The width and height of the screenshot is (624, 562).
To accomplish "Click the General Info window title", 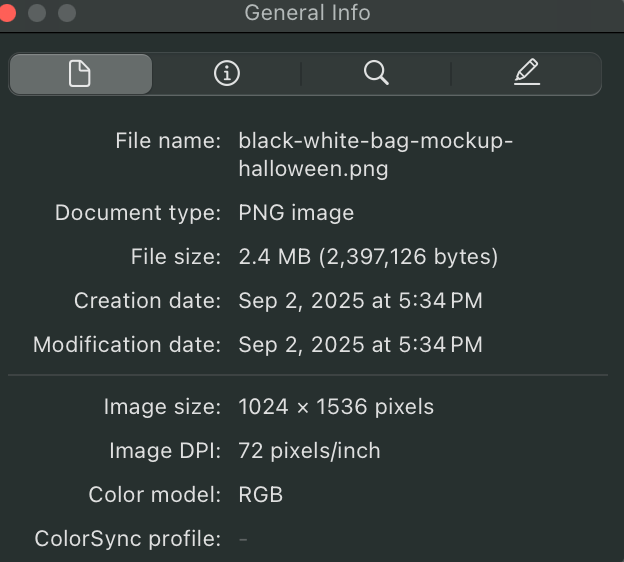I will [x=307, y=13].
